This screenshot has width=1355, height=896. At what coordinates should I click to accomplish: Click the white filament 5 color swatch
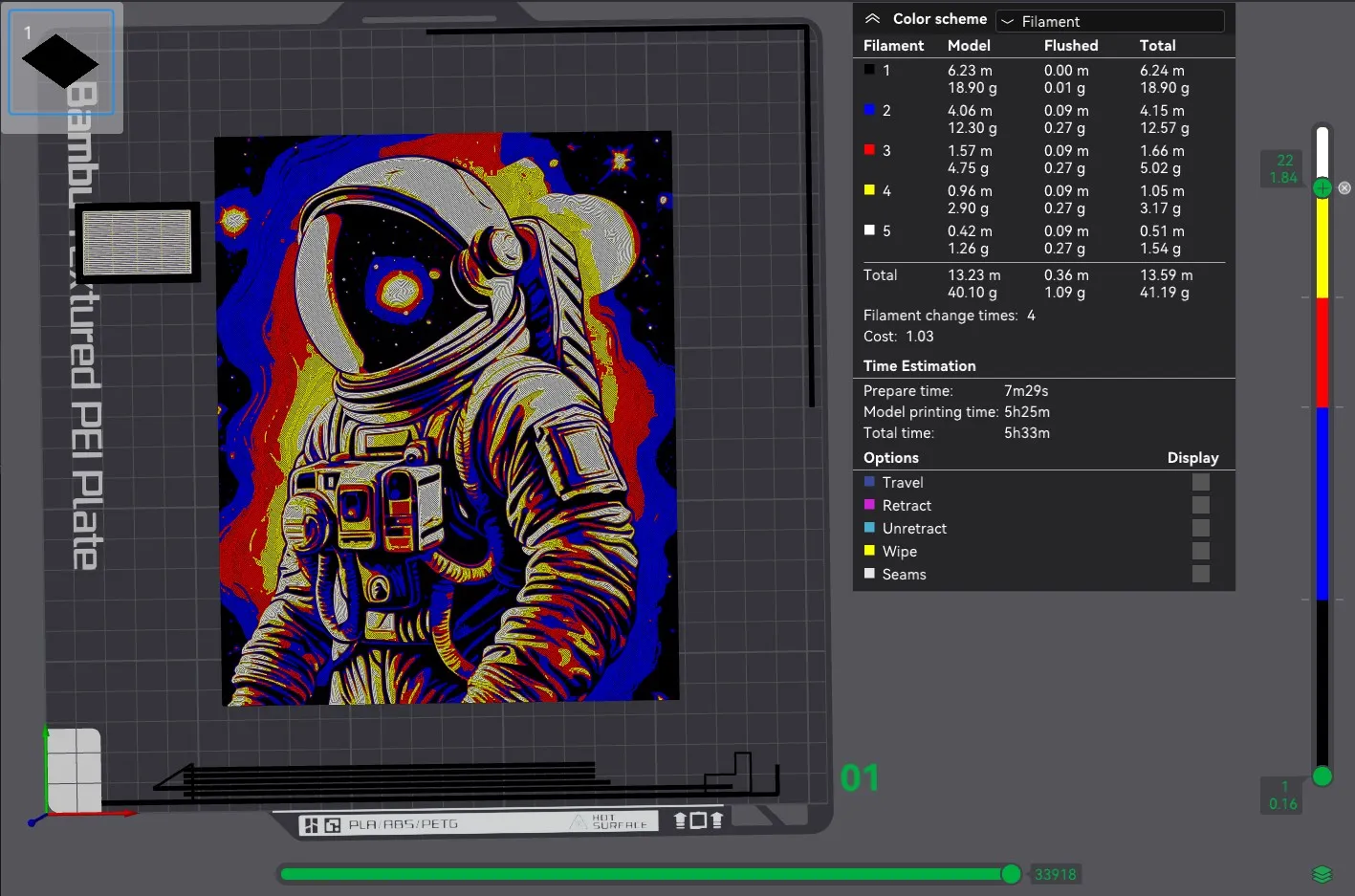point(869,230)
